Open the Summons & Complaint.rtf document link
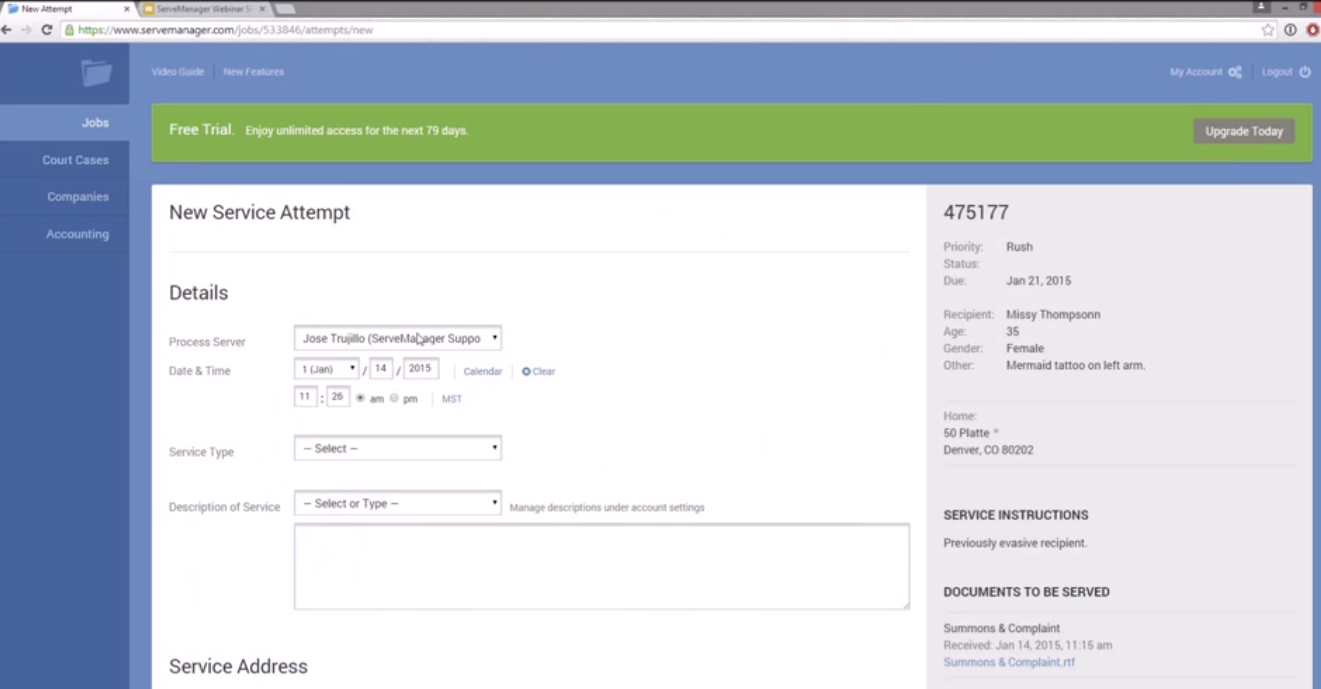 (1009, 662)
